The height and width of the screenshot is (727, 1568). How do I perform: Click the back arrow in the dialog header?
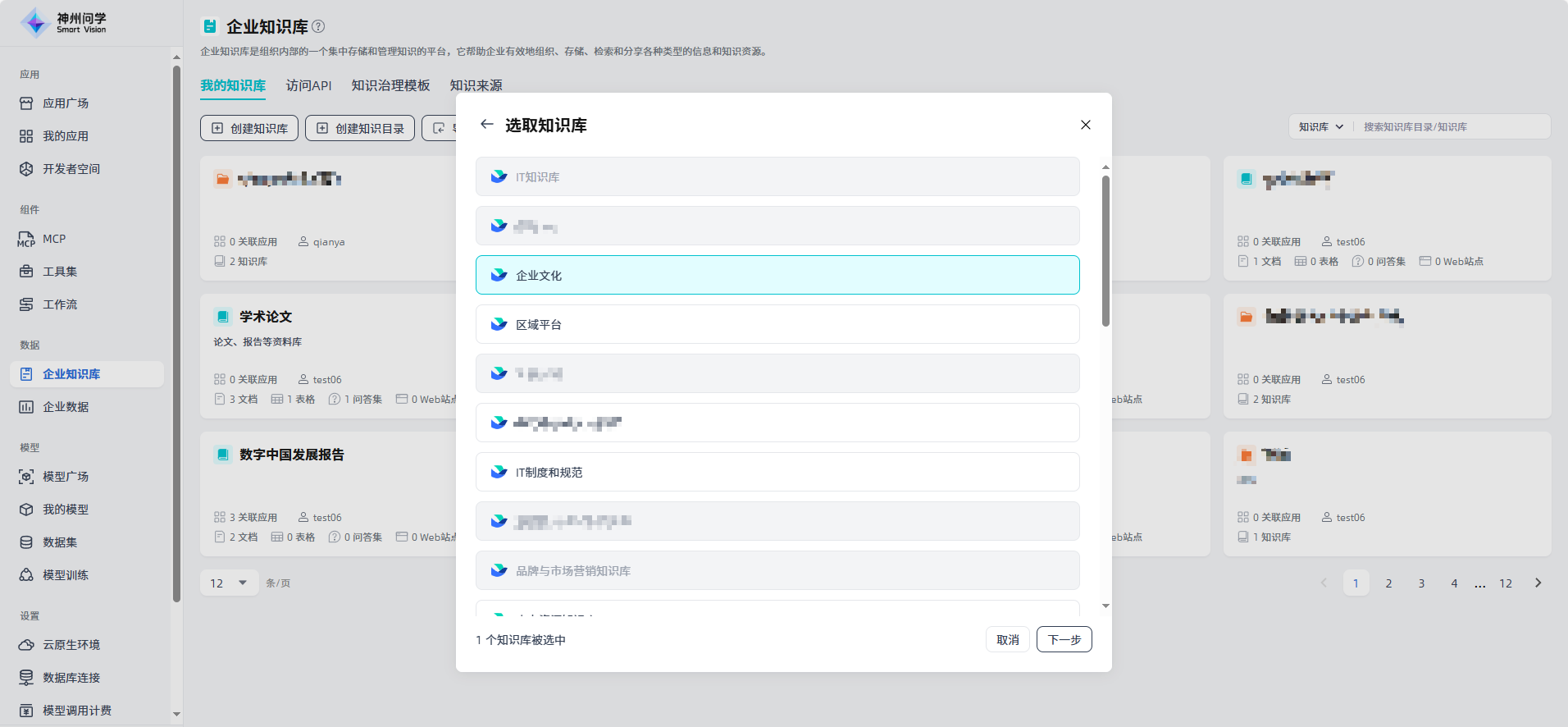pos(487,125)
